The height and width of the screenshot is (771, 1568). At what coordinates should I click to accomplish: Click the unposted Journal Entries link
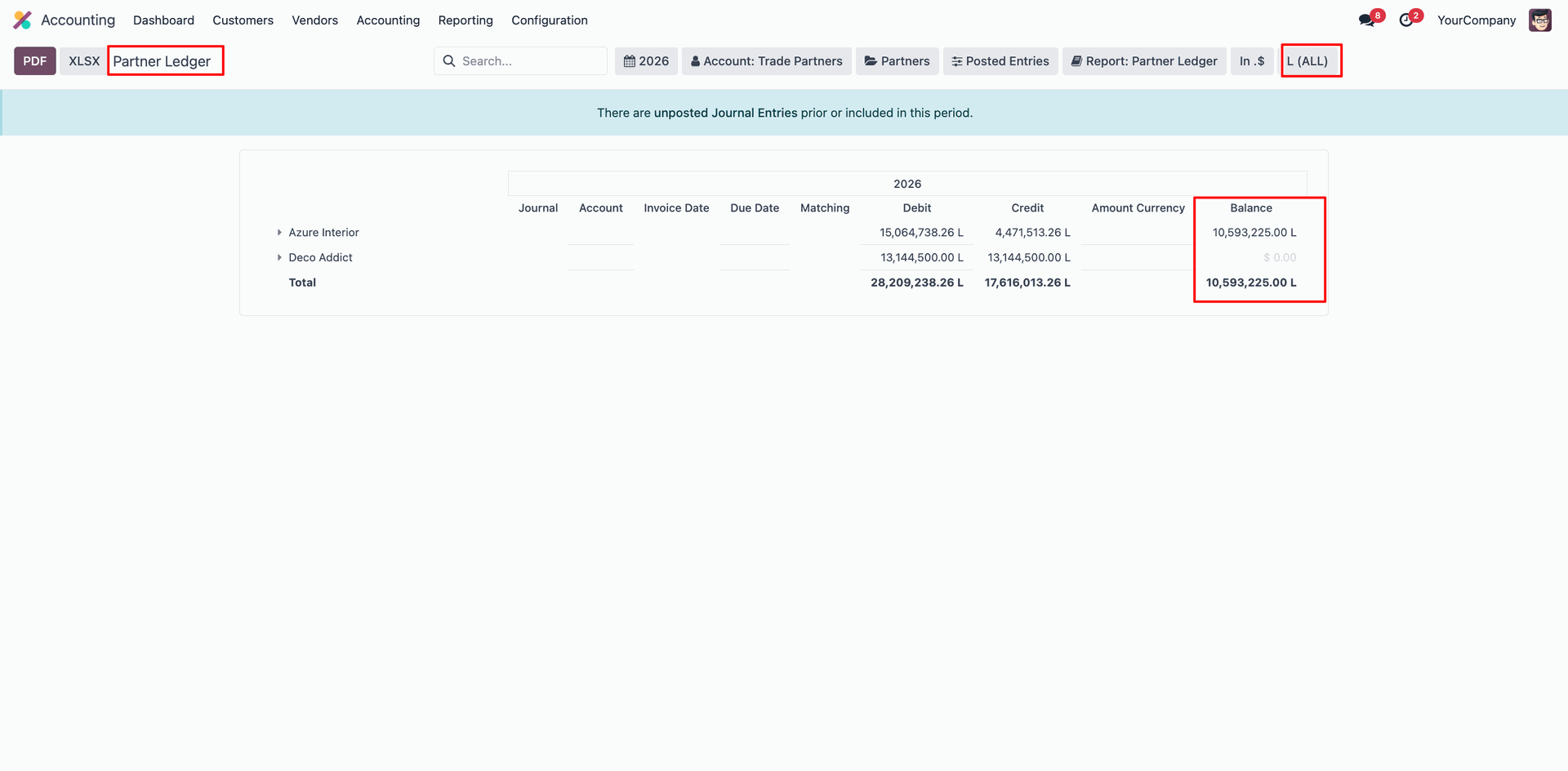point(725,113)
